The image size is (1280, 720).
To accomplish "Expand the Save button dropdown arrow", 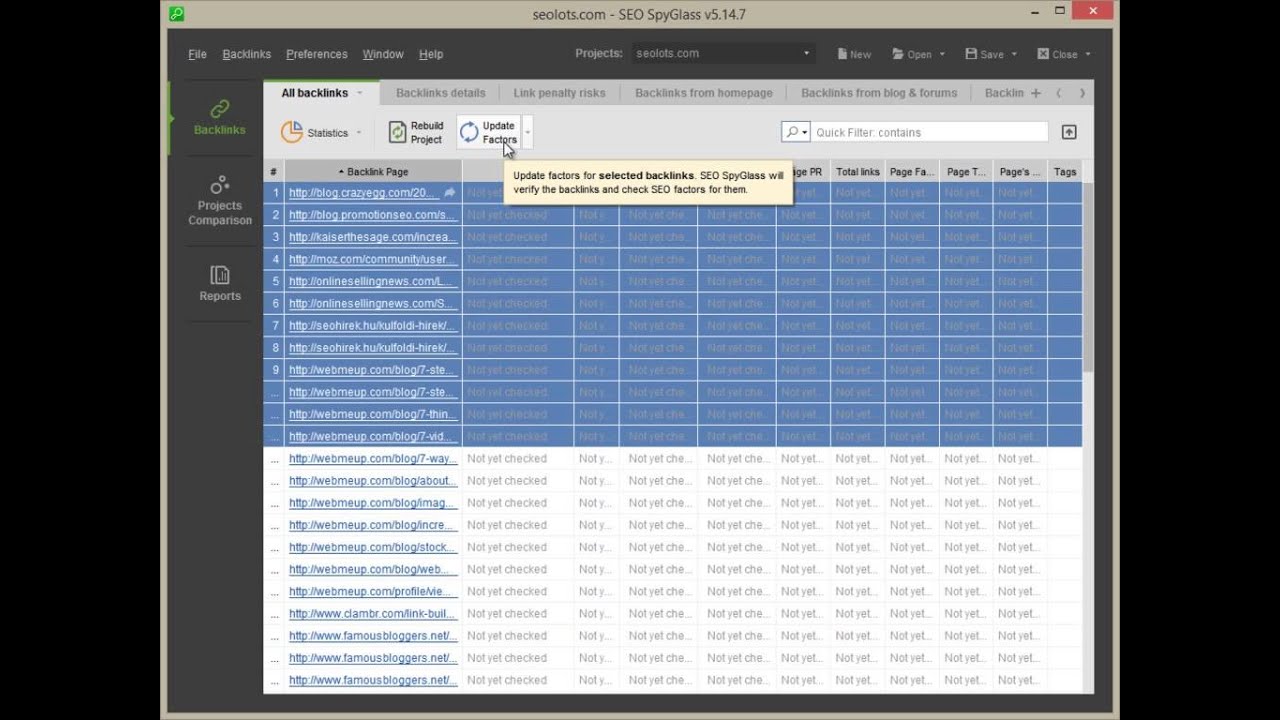I will [x=1014, y=54].
